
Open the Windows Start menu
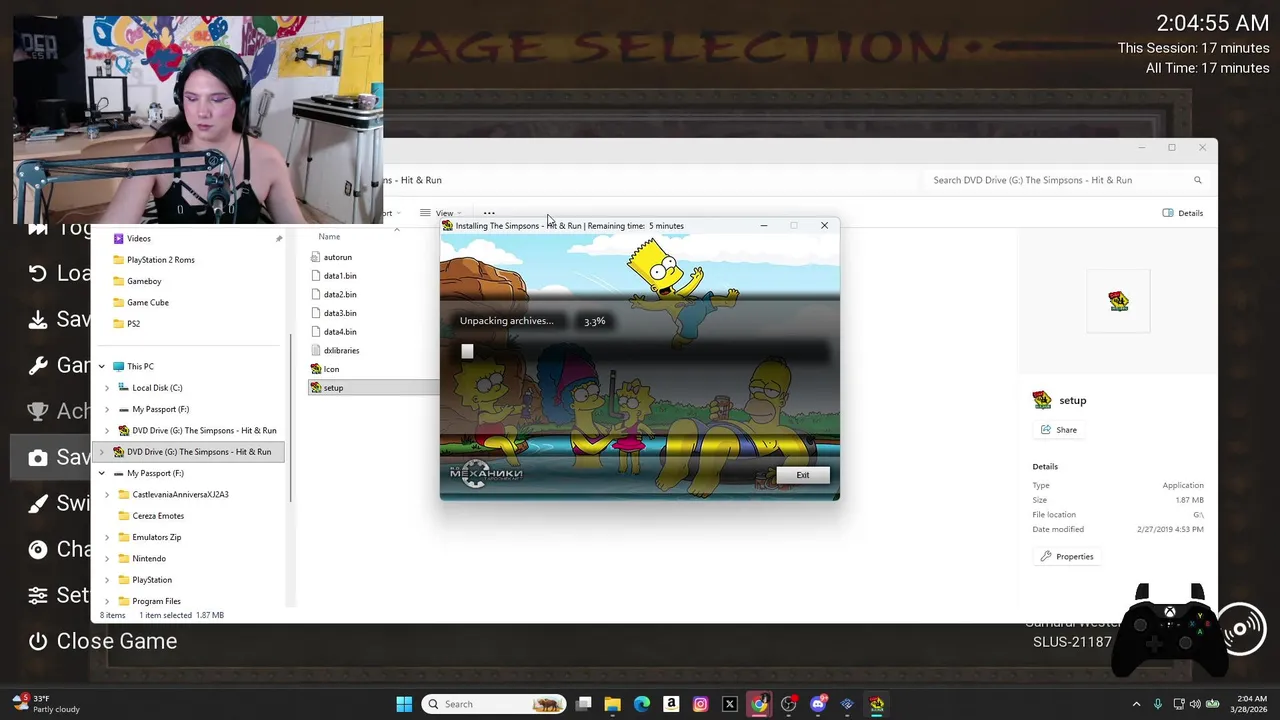click(x=404, y=704)
